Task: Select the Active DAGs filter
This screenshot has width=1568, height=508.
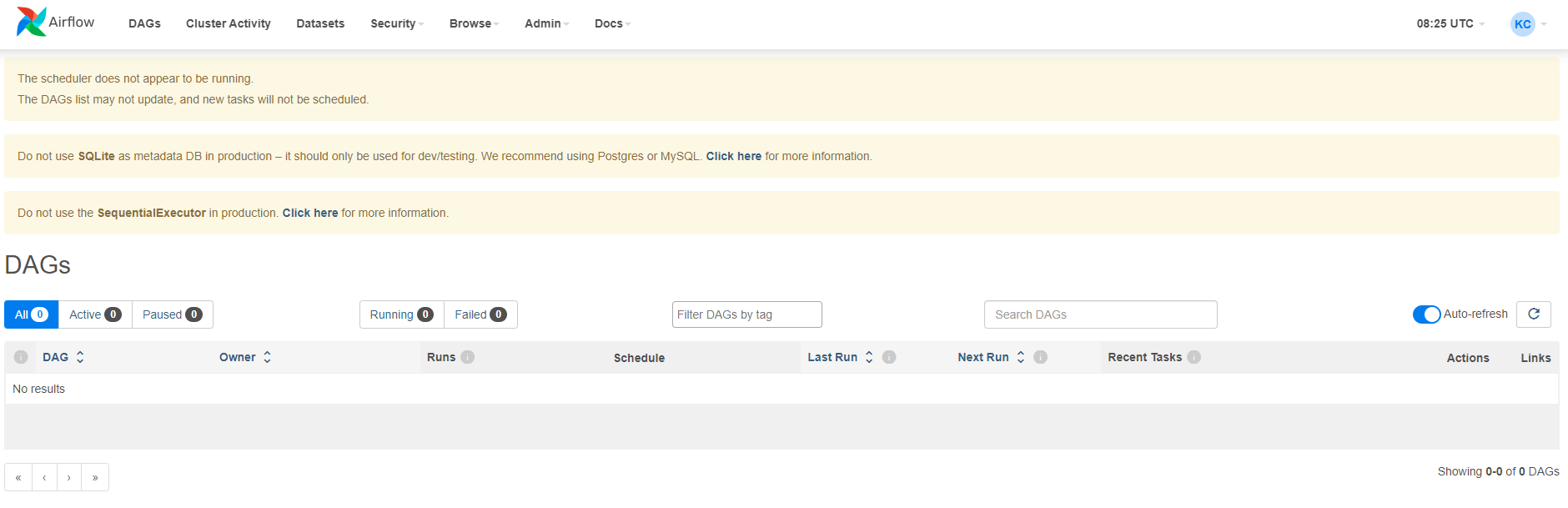Action: (95, 314)
